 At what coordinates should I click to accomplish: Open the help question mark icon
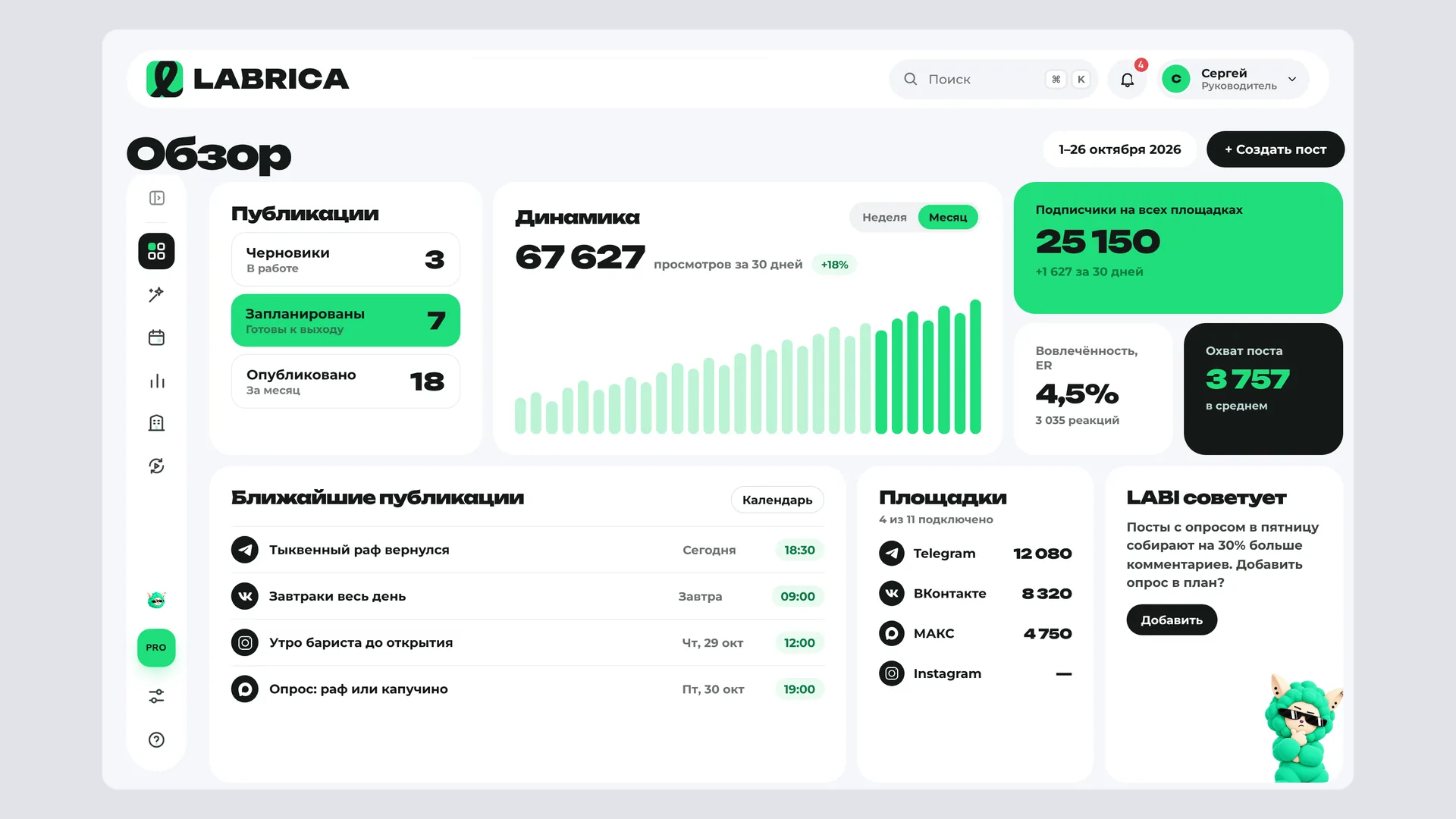[156, 740]
